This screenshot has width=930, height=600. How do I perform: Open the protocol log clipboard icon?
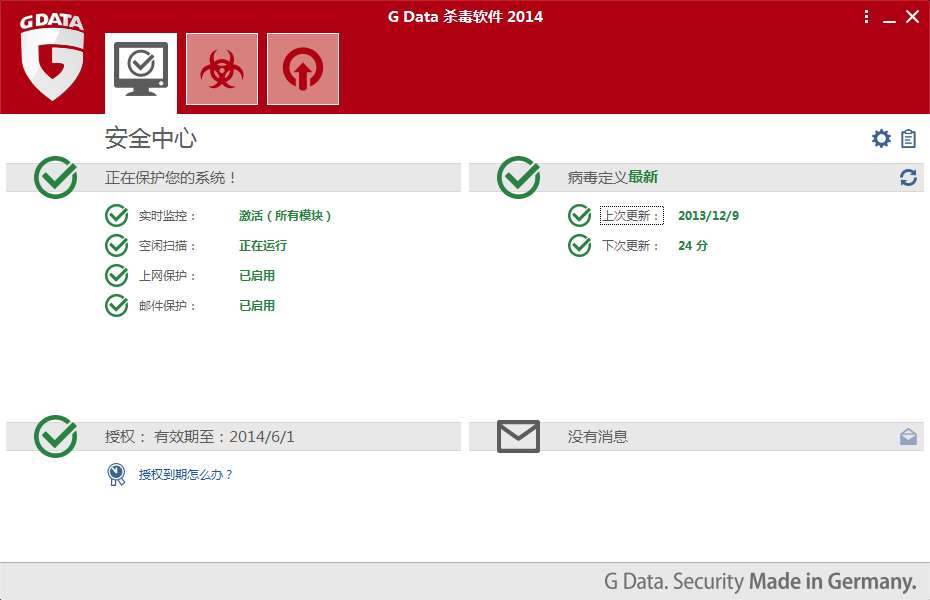tap(908, 139)
